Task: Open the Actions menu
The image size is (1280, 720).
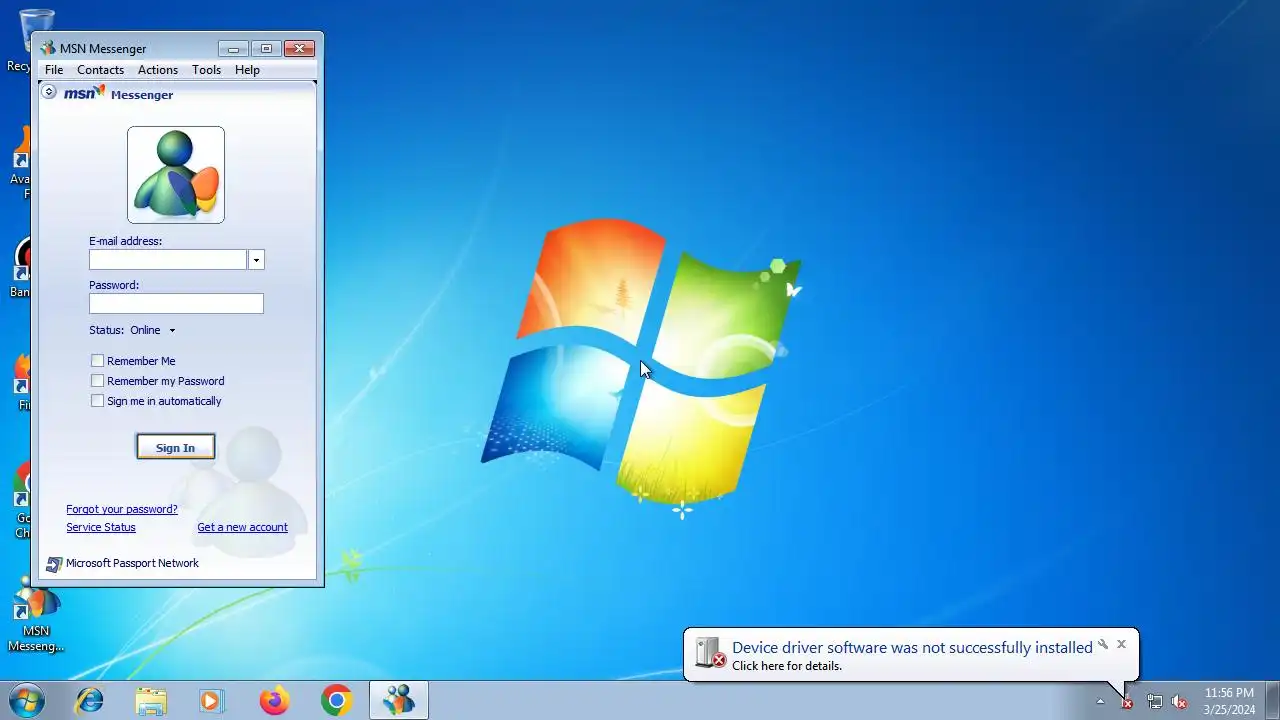Action: [158, 70]
